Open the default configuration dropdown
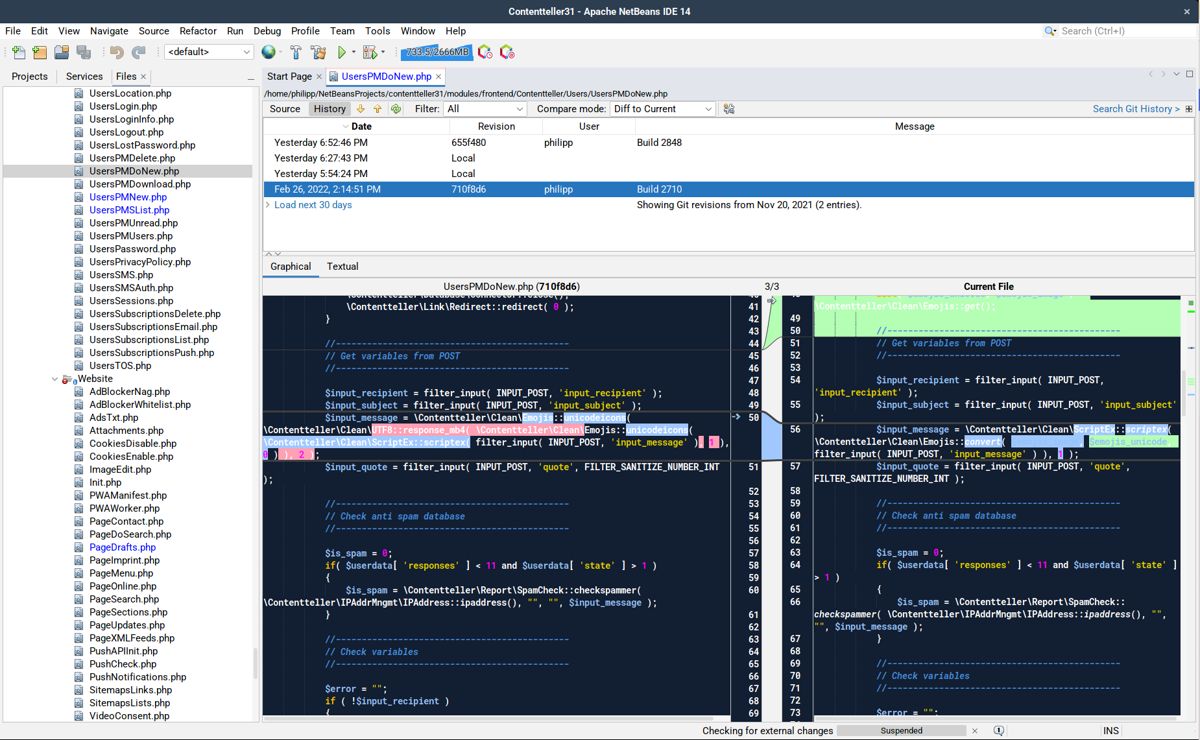This screenshot has width=1200, height=740. 209,52
